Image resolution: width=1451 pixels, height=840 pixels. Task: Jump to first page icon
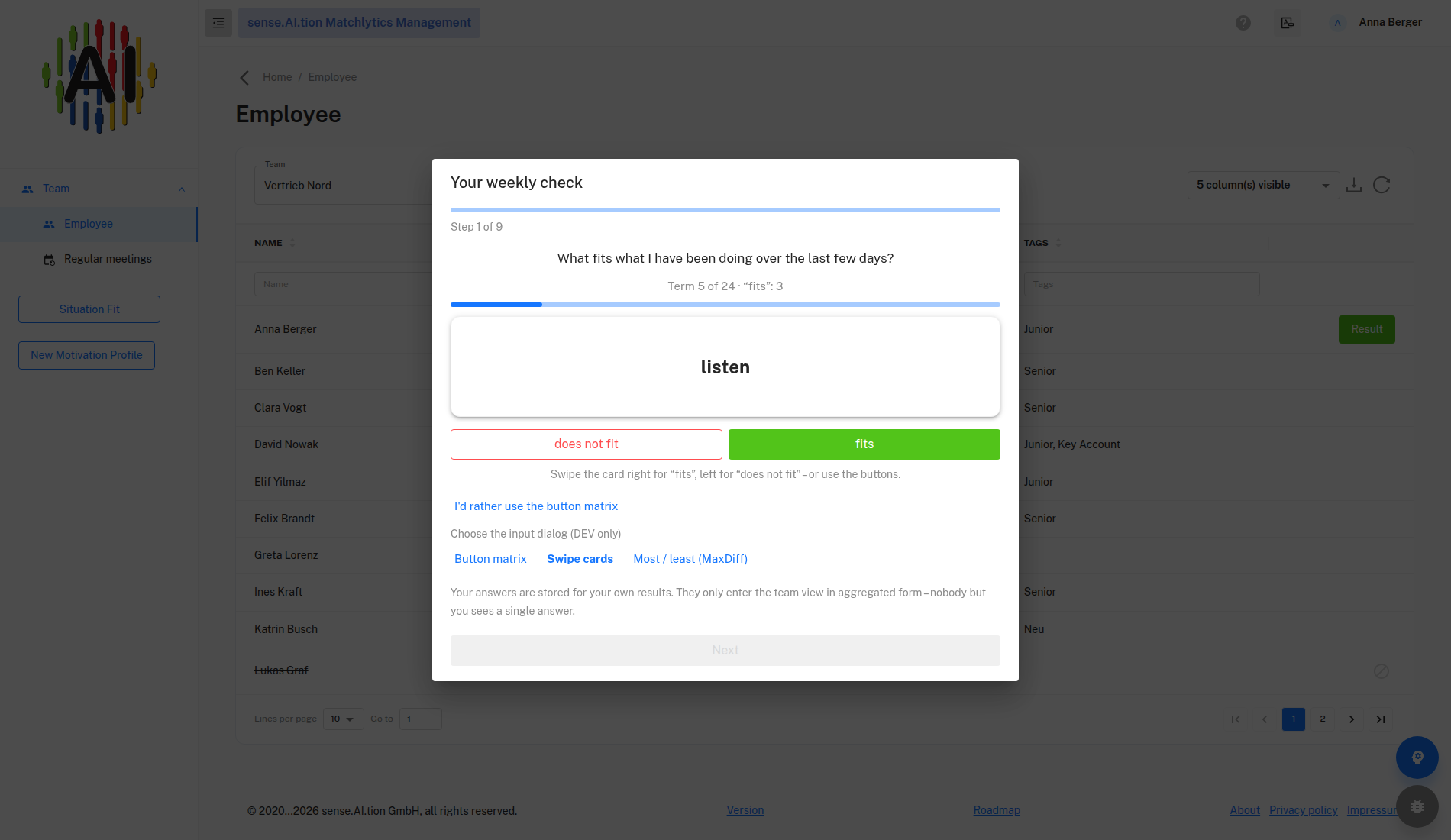(1236, 719)
